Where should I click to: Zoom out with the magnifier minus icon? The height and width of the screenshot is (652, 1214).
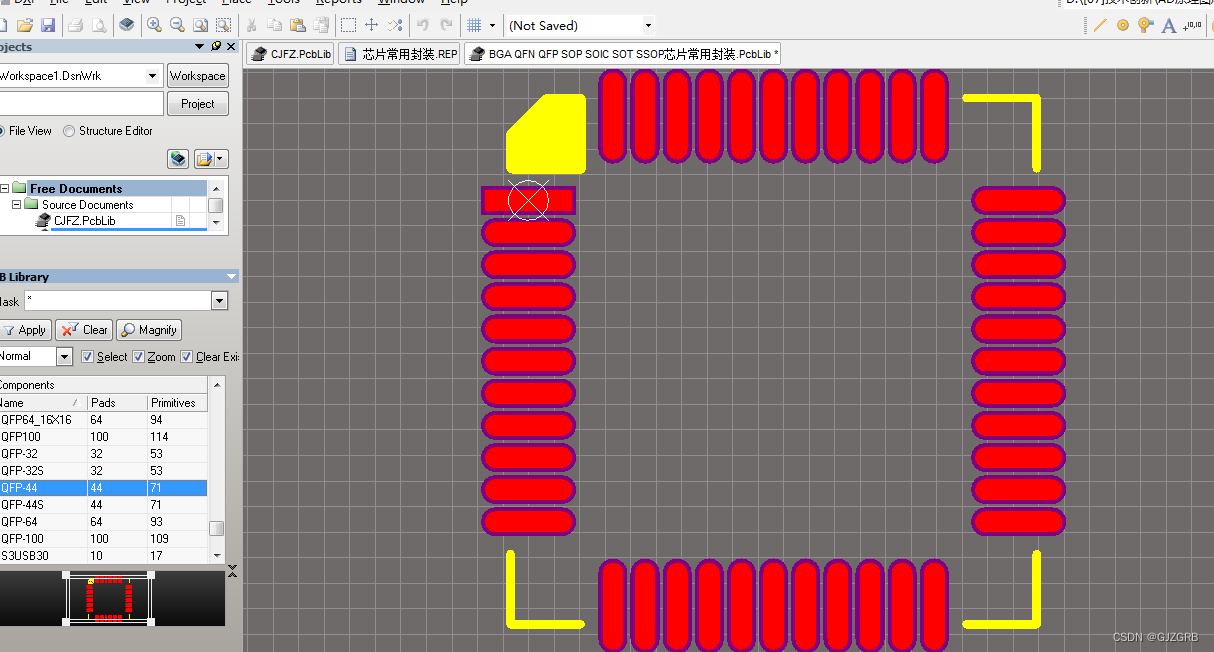tap(176, 24)
